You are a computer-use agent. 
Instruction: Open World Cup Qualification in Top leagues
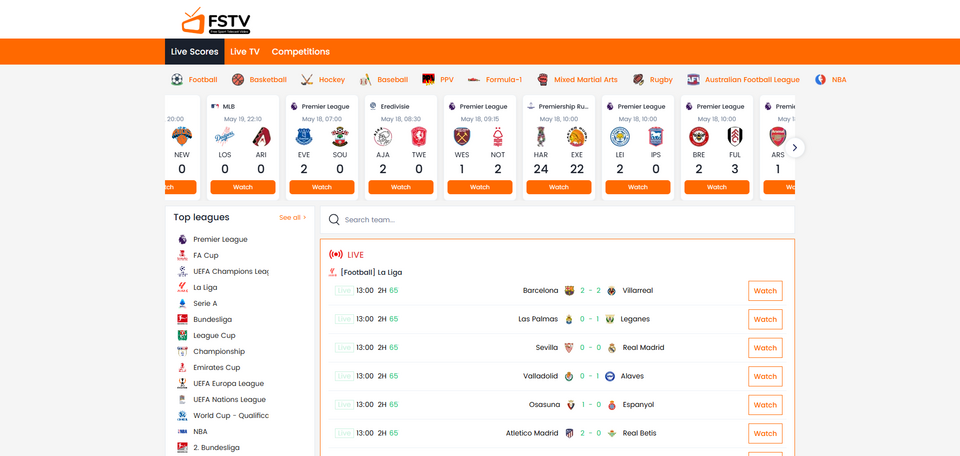[231, 415]
